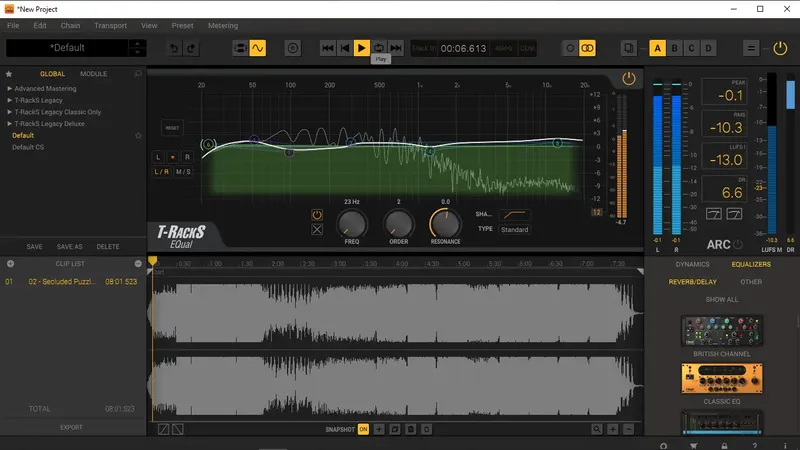Click the RESET button in EQ
Screen dimensions: 800x450
pos(172,128)
